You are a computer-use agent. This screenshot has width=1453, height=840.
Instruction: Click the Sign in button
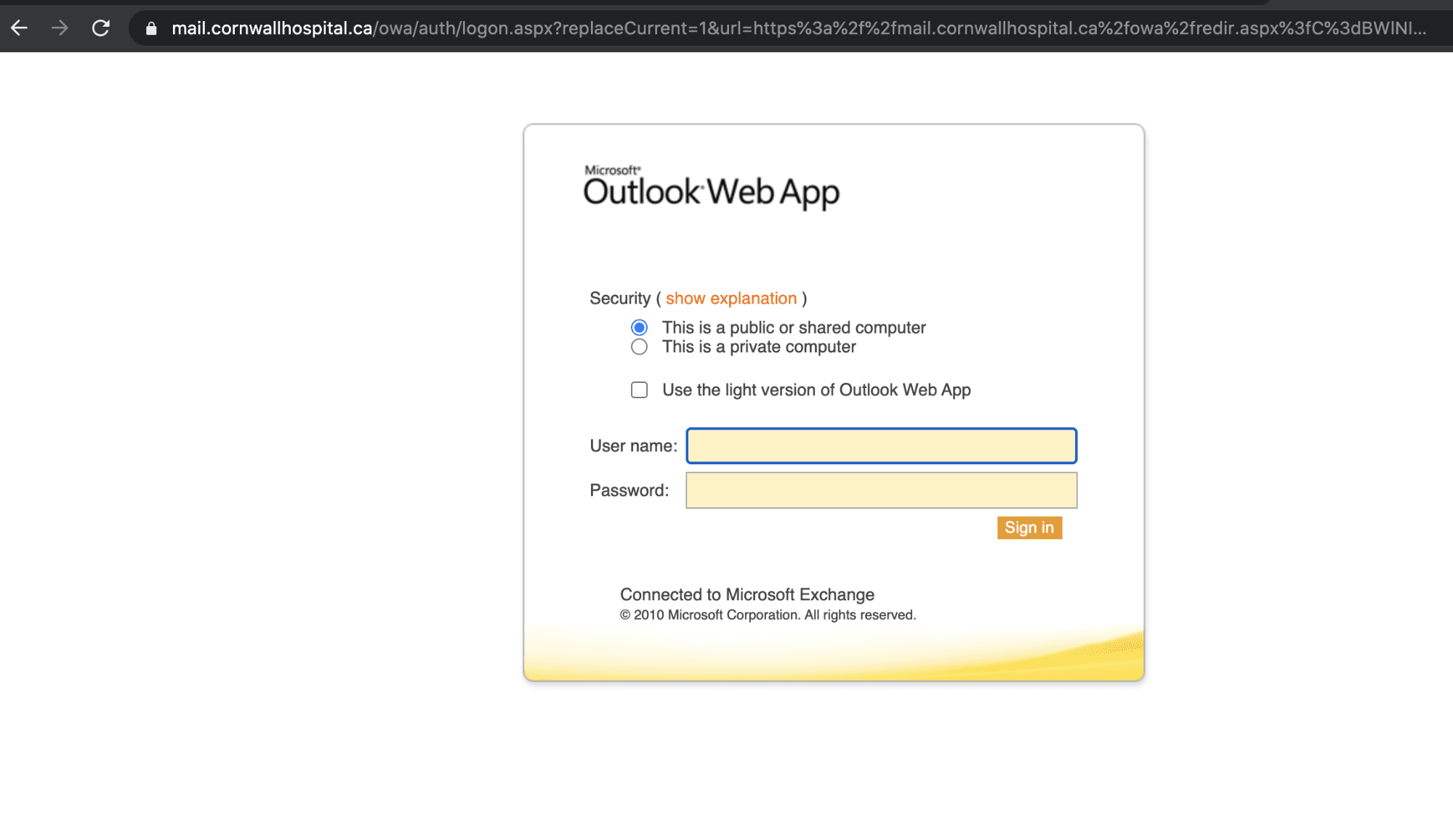click(1029, 528)
